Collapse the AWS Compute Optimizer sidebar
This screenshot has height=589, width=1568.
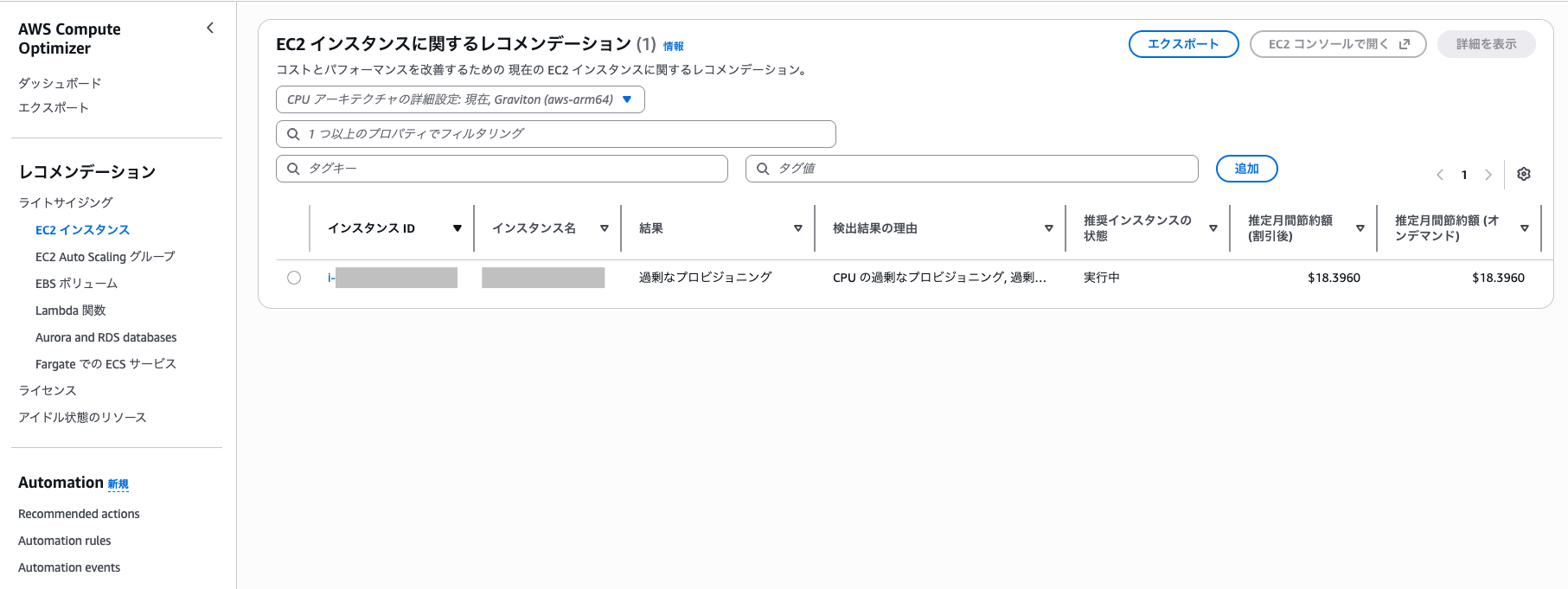210,29
